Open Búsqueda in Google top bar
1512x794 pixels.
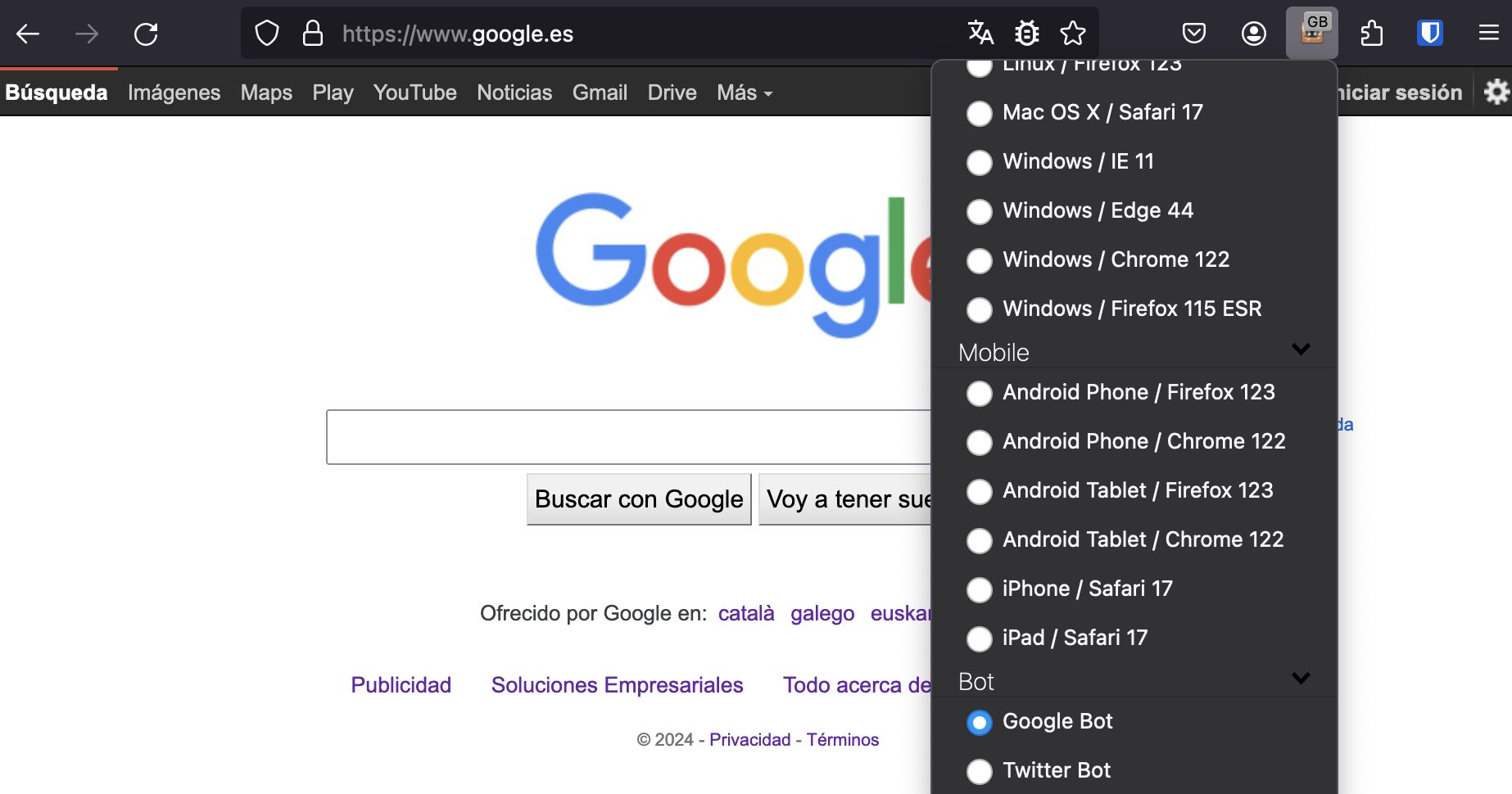(x=57, y=92)
